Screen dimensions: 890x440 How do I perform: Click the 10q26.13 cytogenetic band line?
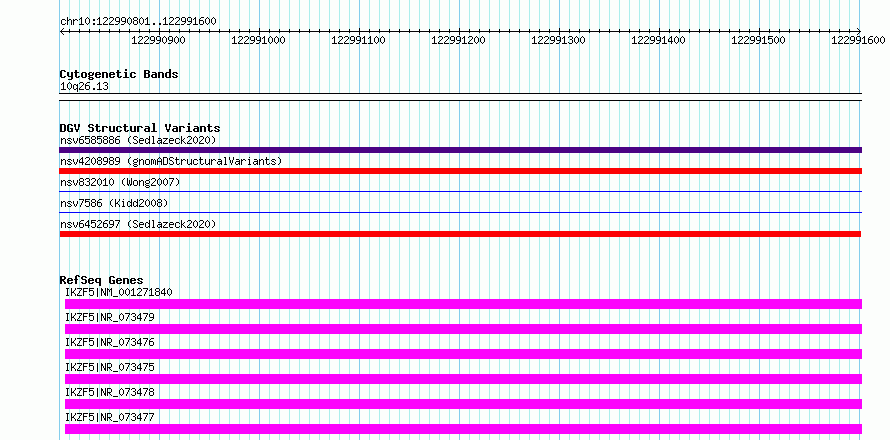click(460, 97)
